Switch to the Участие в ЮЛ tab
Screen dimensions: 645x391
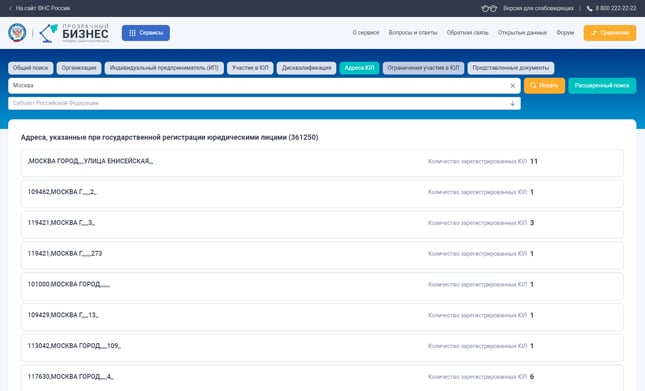[250, 68]
